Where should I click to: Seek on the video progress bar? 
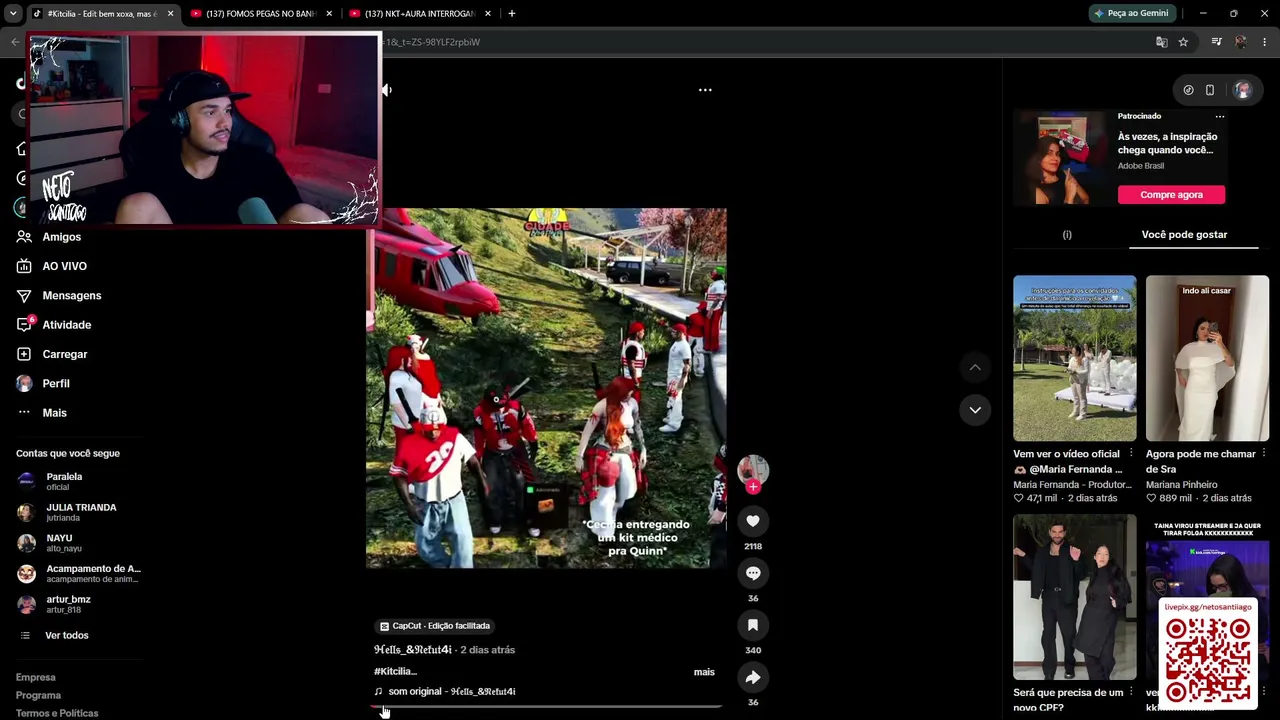click(x=546, y=707)
